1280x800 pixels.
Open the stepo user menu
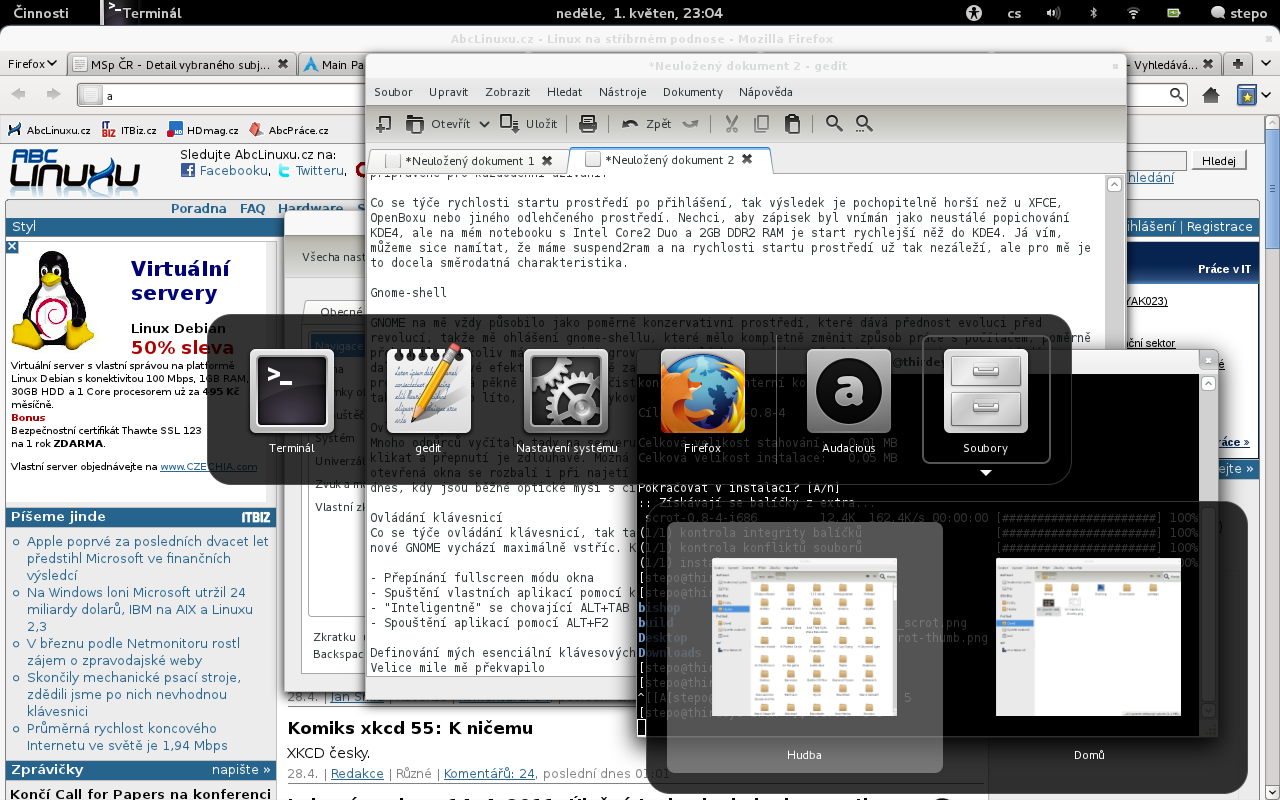coord(1238,13)
